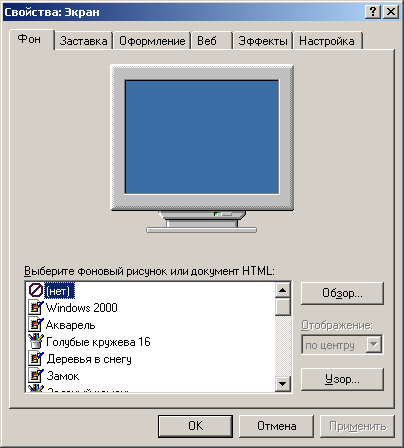Open the Отображение dropdown arrow
Viewport: 404px width, 448px height.
click(x=374, y=344)
